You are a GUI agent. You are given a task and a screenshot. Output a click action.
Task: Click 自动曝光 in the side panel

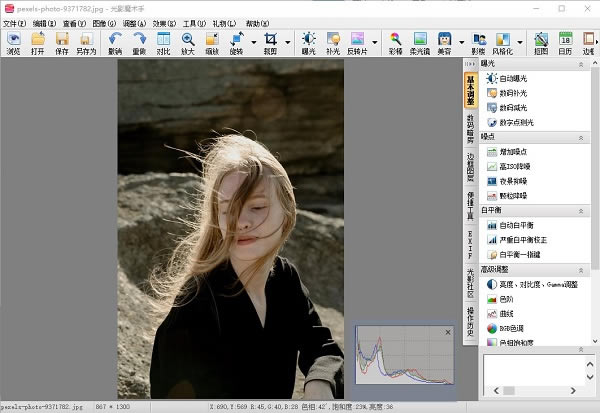(x=507, y=78)
